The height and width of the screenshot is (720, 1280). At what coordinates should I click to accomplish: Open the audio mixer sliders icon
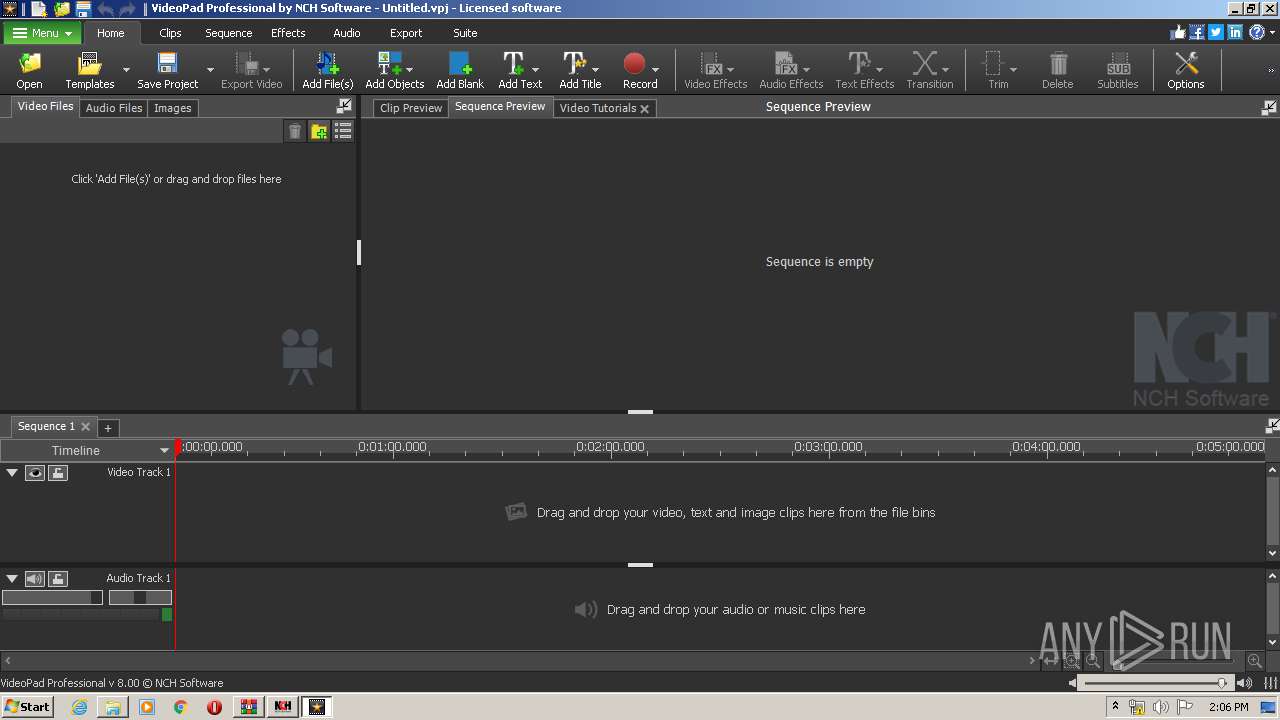click(x=1271, y=683)
